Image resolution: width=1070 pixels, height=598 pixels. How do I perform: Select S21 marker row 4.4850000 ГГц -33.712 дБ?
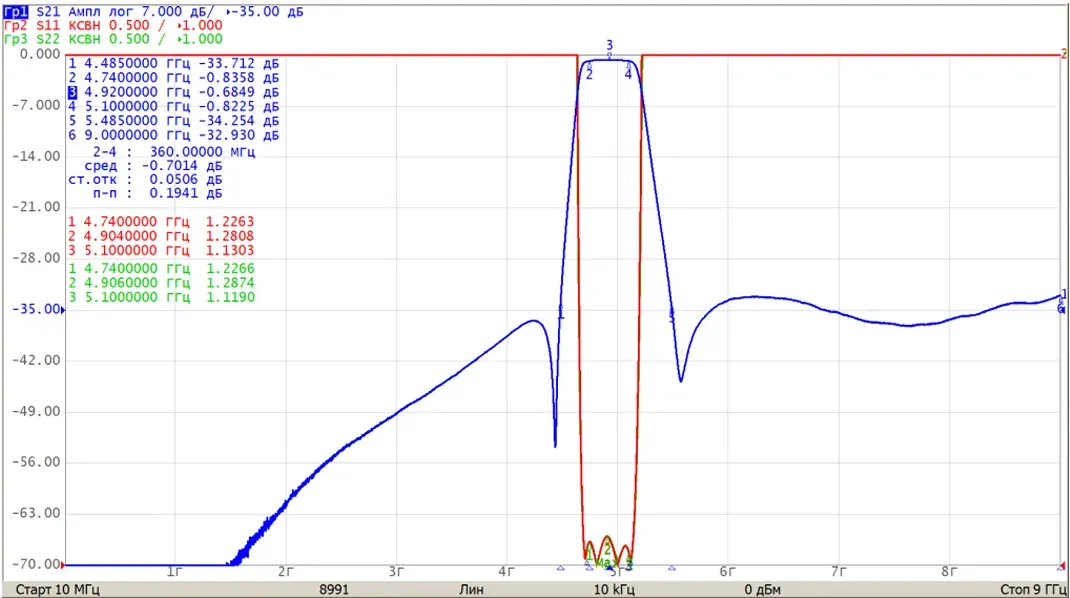[173, 63]
